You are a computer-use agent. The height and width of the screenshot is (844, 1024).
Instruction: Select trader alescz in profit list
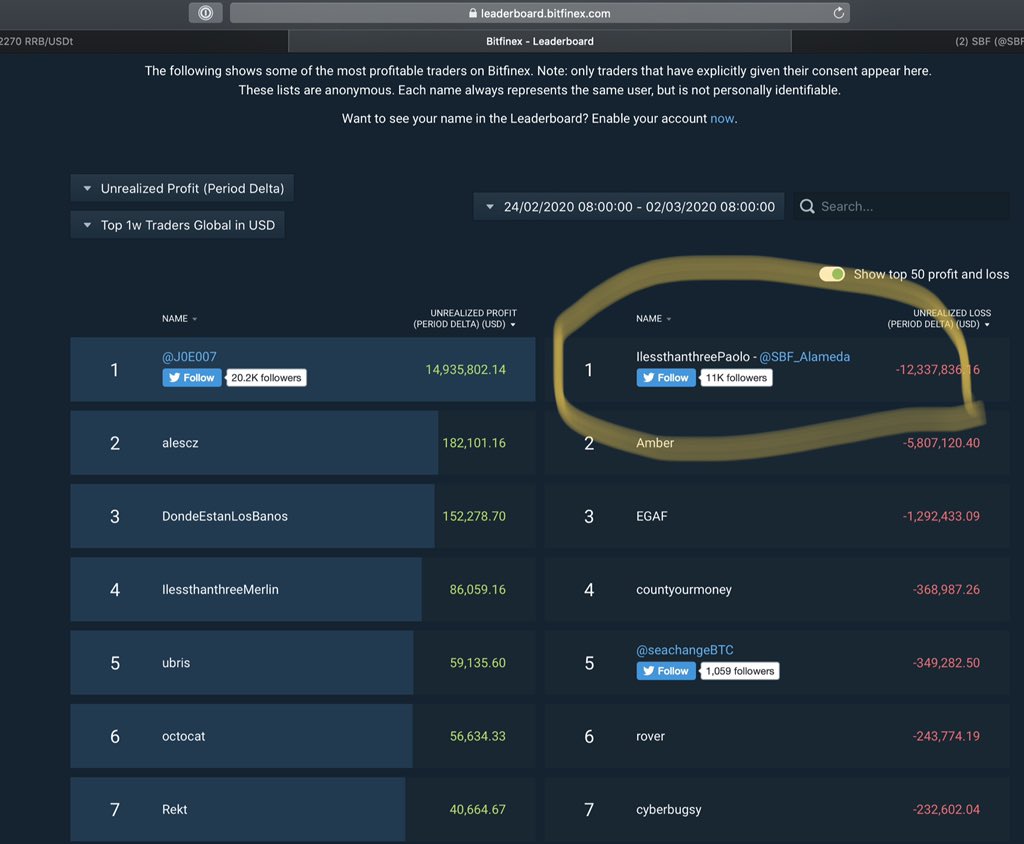180,443
